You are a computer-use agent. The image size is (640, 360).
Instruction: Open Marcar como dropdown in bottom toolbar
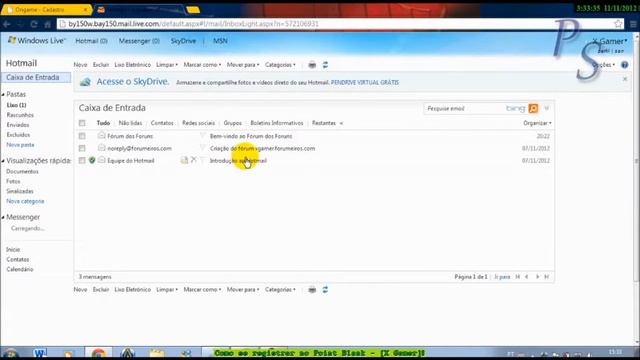click(x=202, y=289)
